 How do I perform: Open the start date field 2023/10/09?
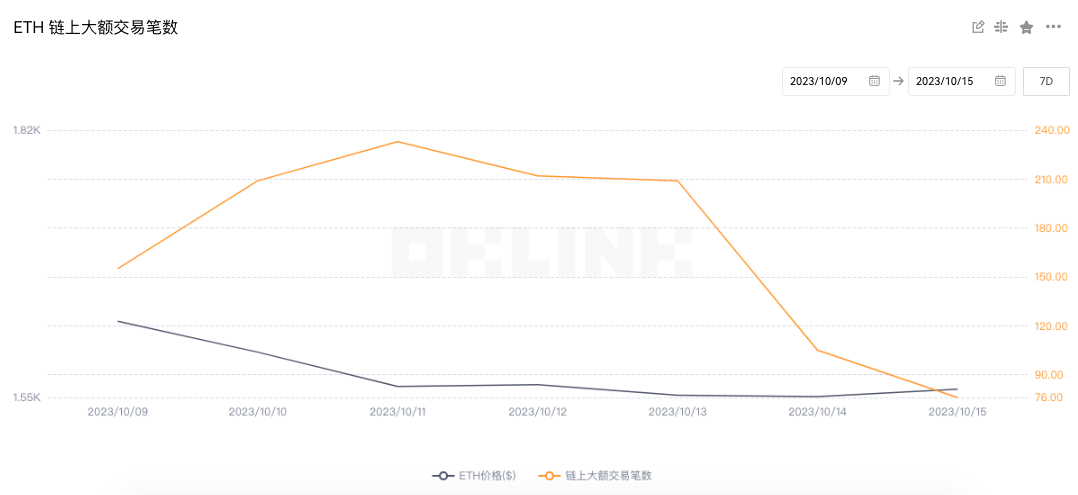[x=820, y=81]
